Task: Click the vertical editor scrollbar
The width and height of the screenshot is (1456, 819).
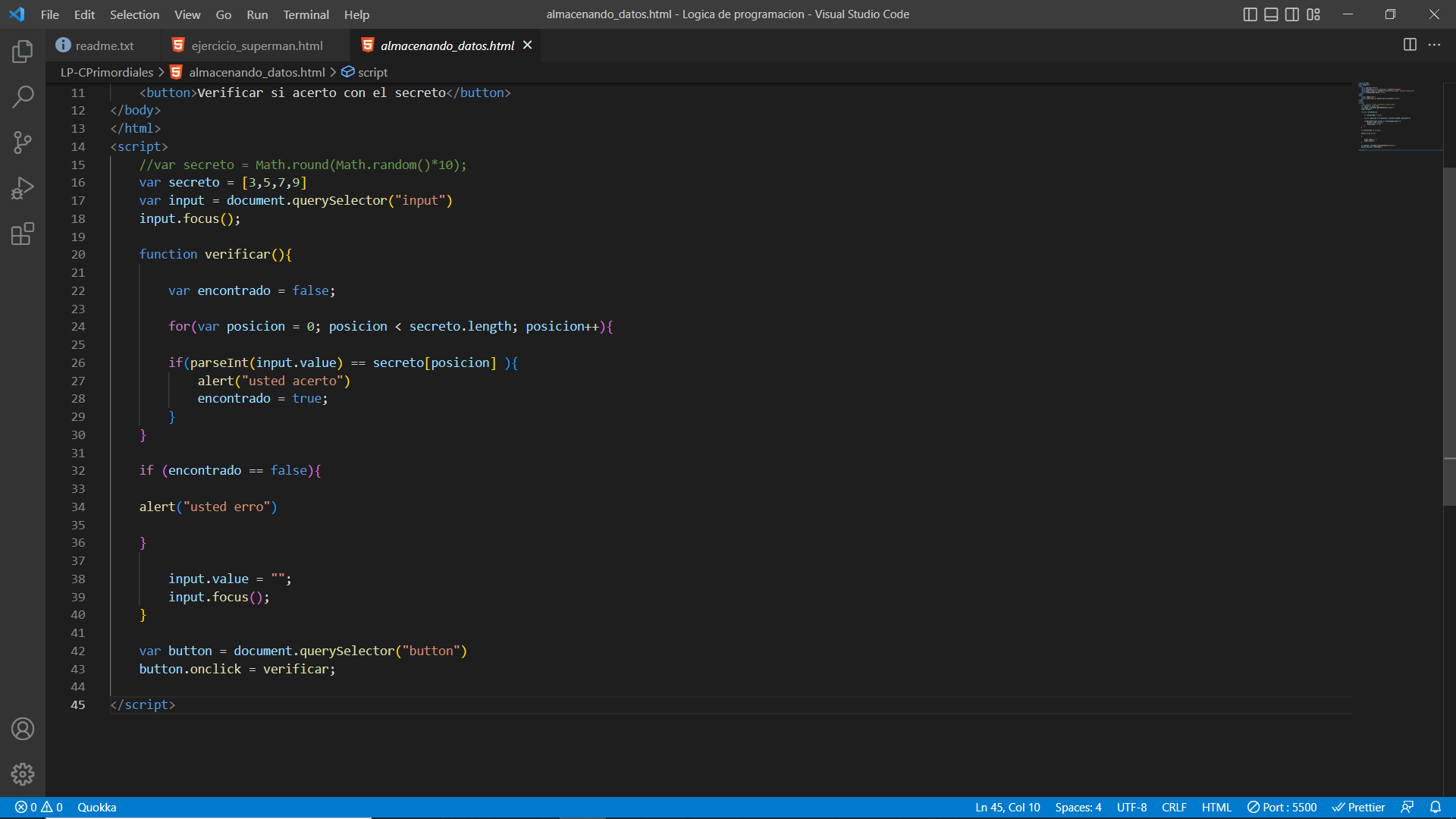Action: [x=1449, y=336]
